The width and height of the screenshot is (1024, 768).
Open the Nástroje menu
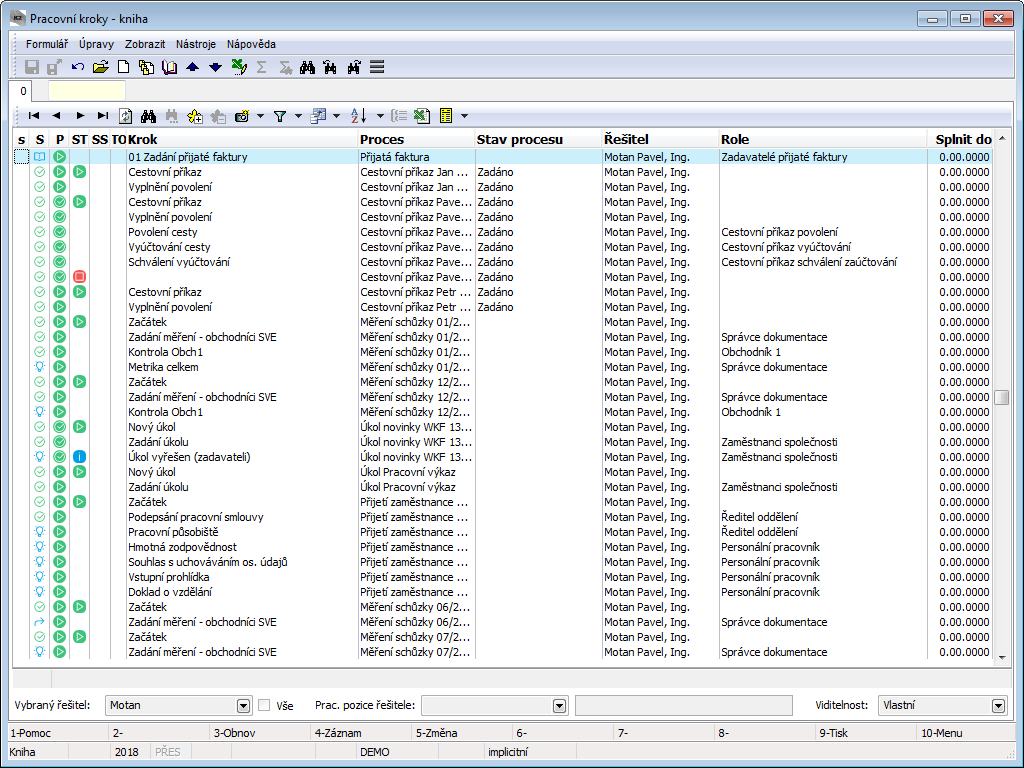196,44
